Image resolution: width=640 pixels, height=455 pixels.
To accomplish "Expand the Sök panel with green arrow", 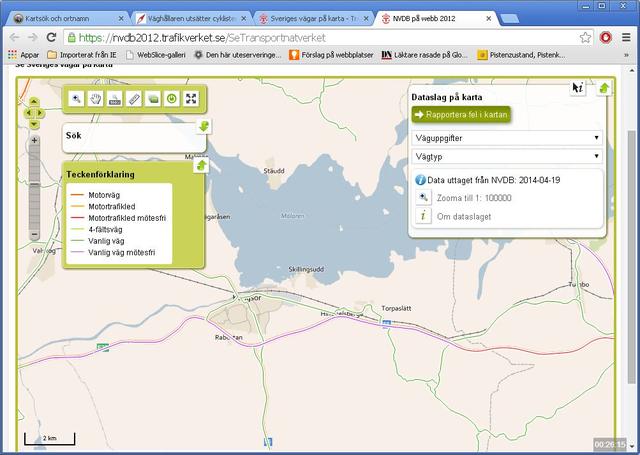I will click(x=203, y=126).
